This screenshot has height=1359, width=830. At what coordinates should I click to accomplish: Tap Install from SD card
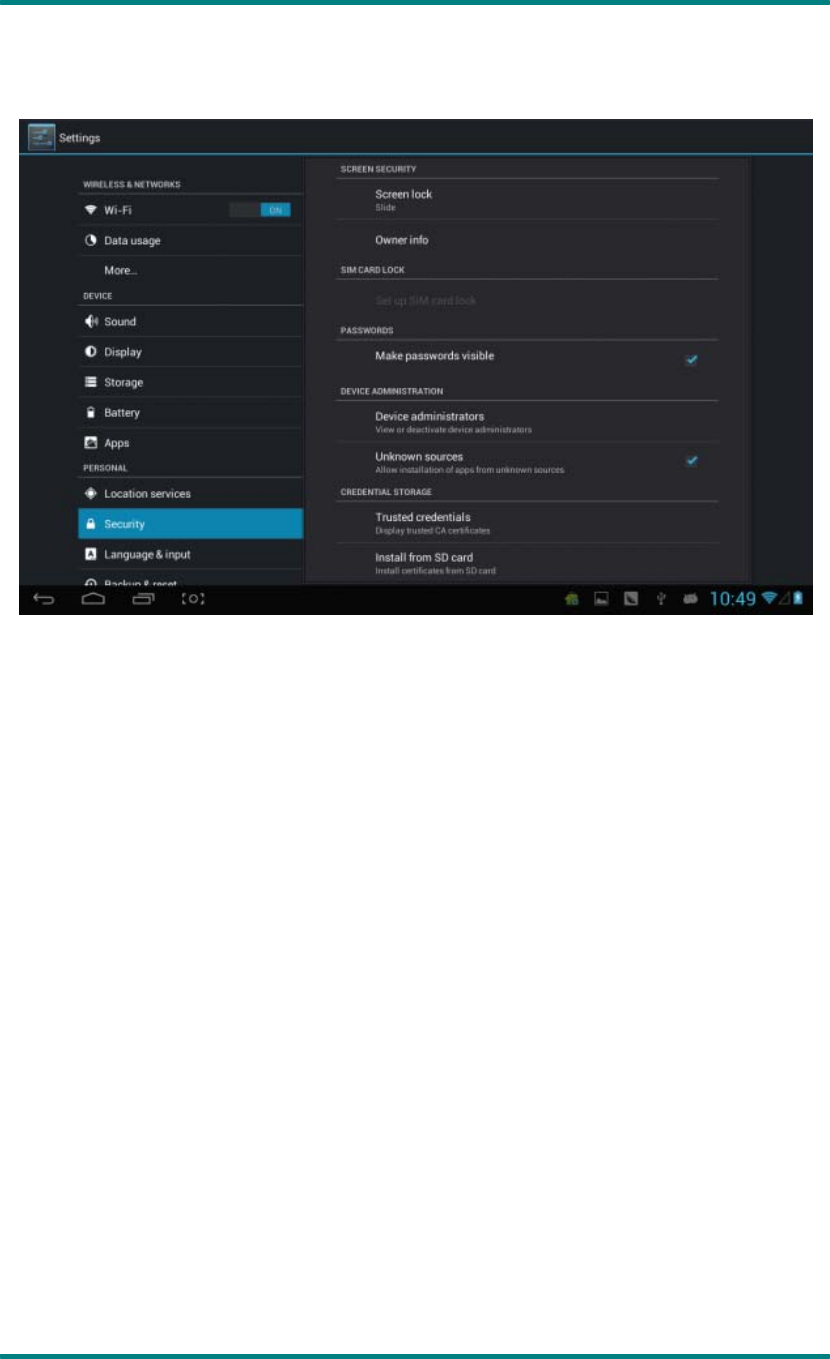click(x=528, y=562)
